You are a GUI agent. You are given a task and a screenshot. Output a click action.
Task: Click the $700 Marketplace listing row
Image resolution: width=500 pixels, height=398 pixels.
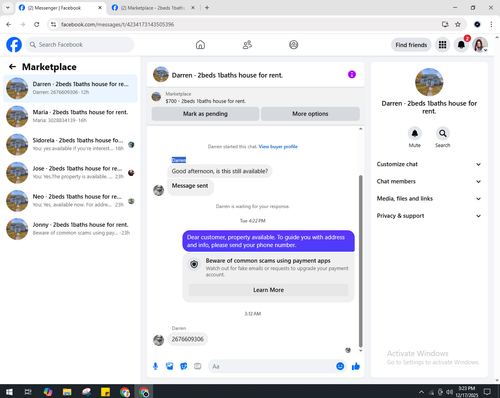point(255,97)
